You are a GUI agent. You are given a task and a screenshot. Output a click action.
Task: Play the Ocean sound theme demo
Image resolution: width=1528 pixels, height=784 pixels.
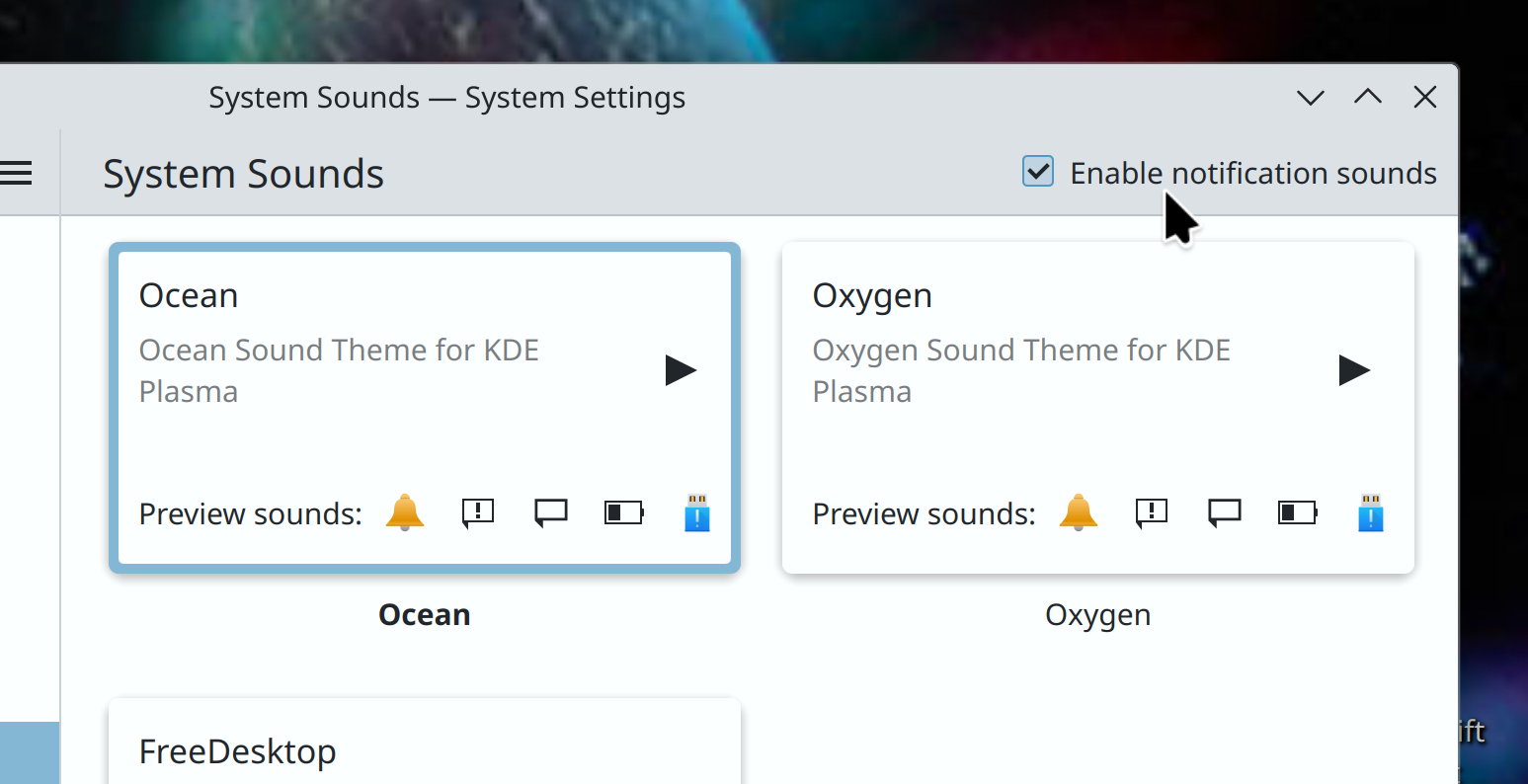pyautogui.click(x=681, y=370)
